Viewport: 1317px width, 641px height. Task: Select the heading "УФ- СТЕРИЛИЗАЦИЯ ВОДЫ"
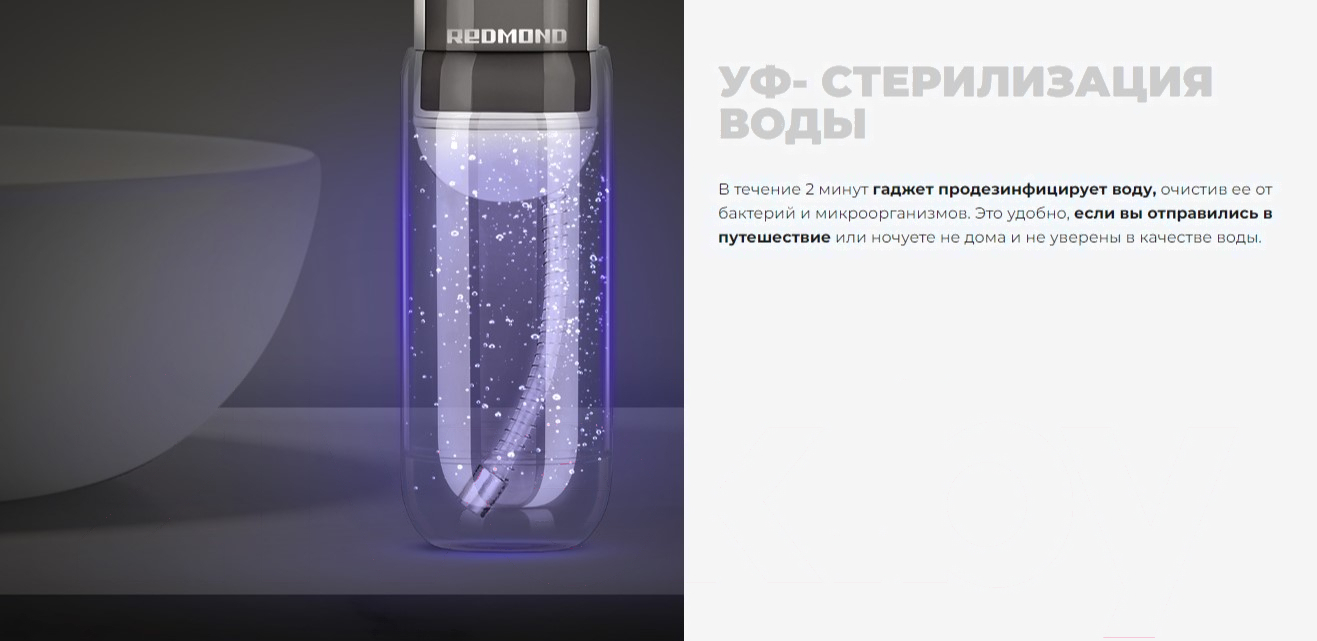coord(966,103)
